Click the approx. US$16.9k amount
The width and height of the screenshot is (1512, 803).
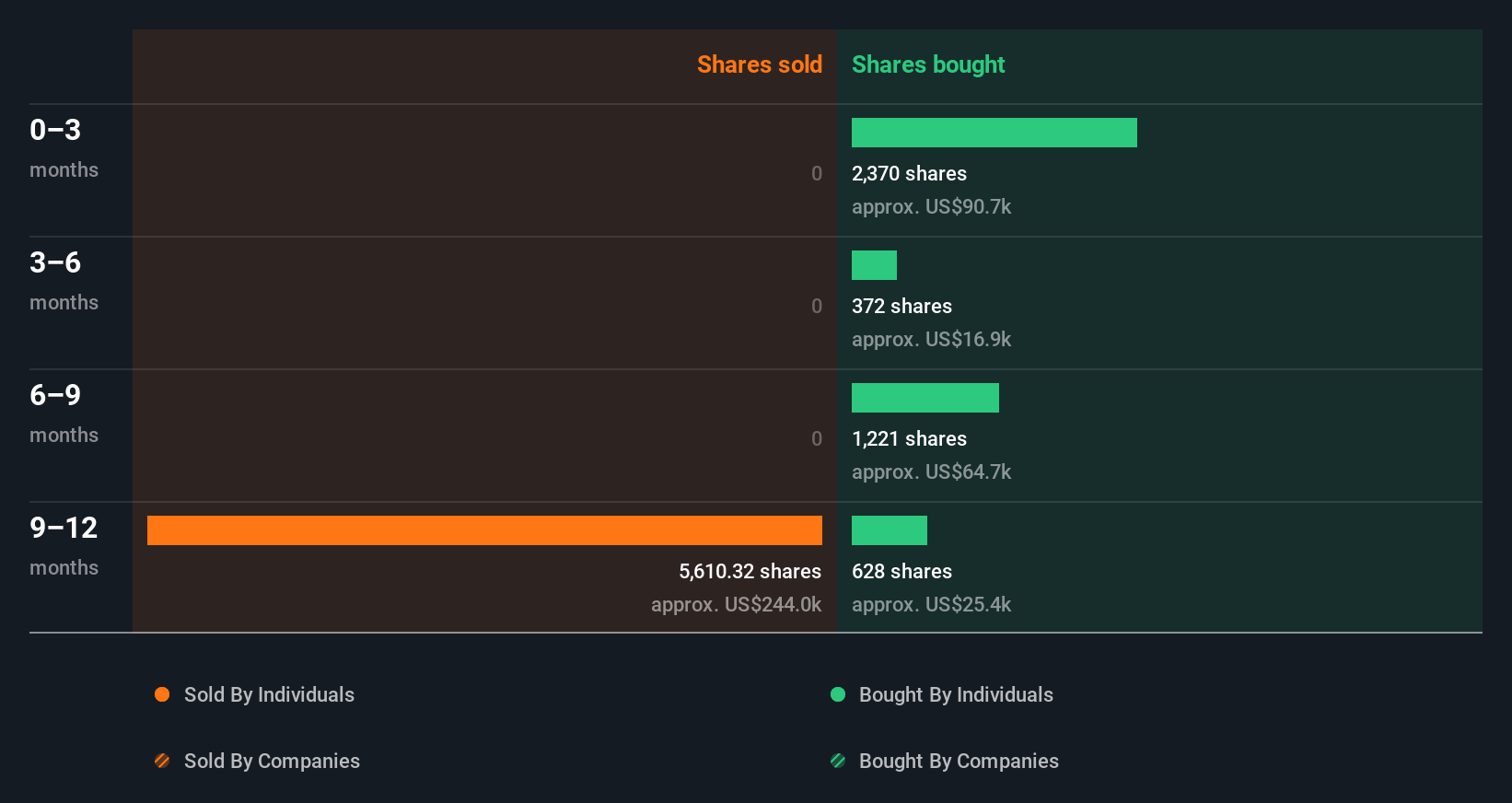point(931,339)
